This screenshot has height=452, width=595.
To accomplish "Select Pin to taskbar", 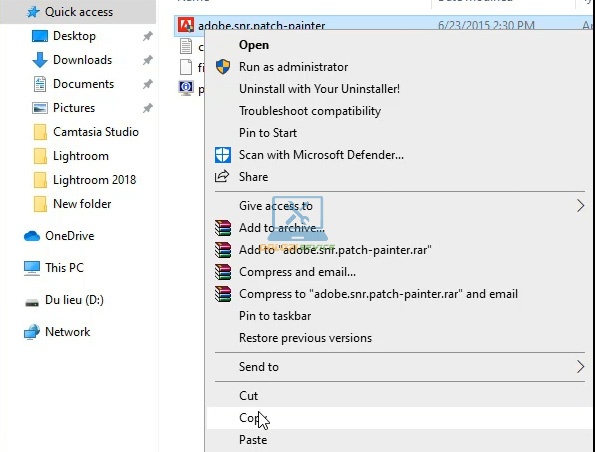I will [x=275, y=316].
